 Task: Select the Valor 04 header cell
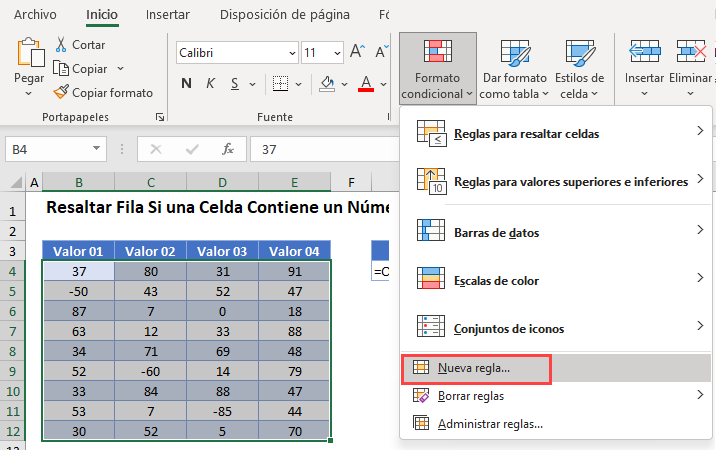point(294,251)
